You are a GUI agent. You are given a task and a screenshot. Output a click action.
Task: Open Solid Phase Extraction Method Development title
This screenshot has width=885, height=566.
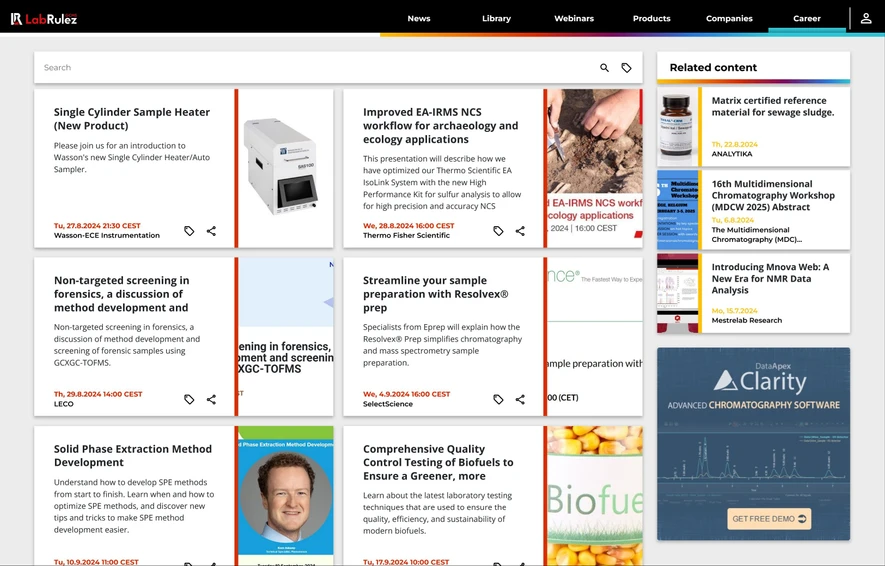pyautogui.click(x=133, y=455)
